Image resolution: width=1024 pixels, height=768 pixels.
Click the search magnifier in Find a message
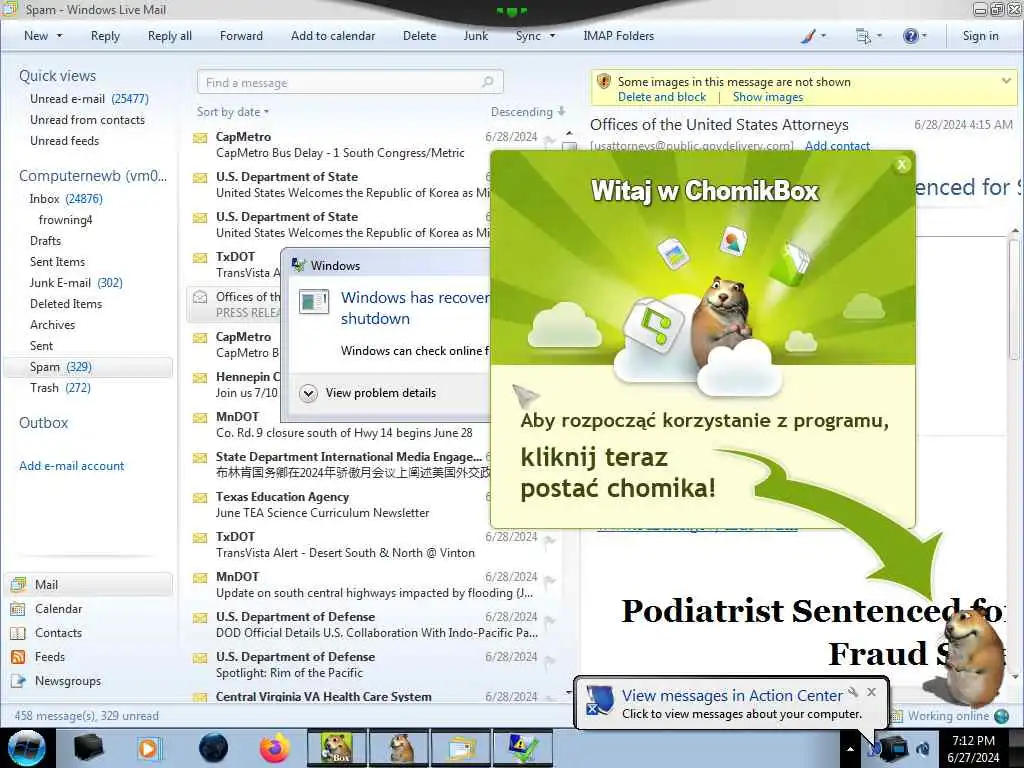tap(487, 82)
